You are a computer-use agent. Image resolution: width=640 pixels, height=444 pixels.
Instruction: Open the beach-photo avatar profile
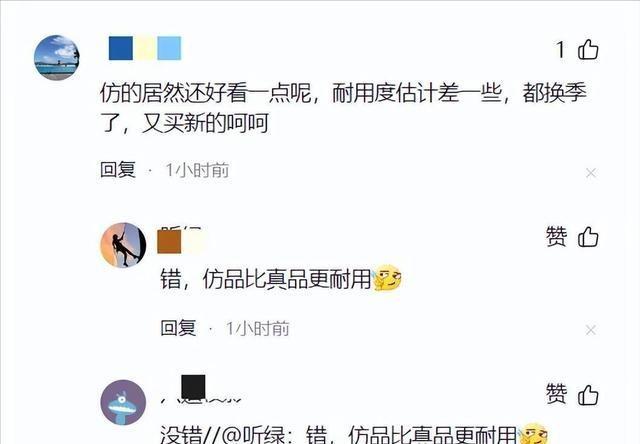pyautogui.click(x=56, y=57)
